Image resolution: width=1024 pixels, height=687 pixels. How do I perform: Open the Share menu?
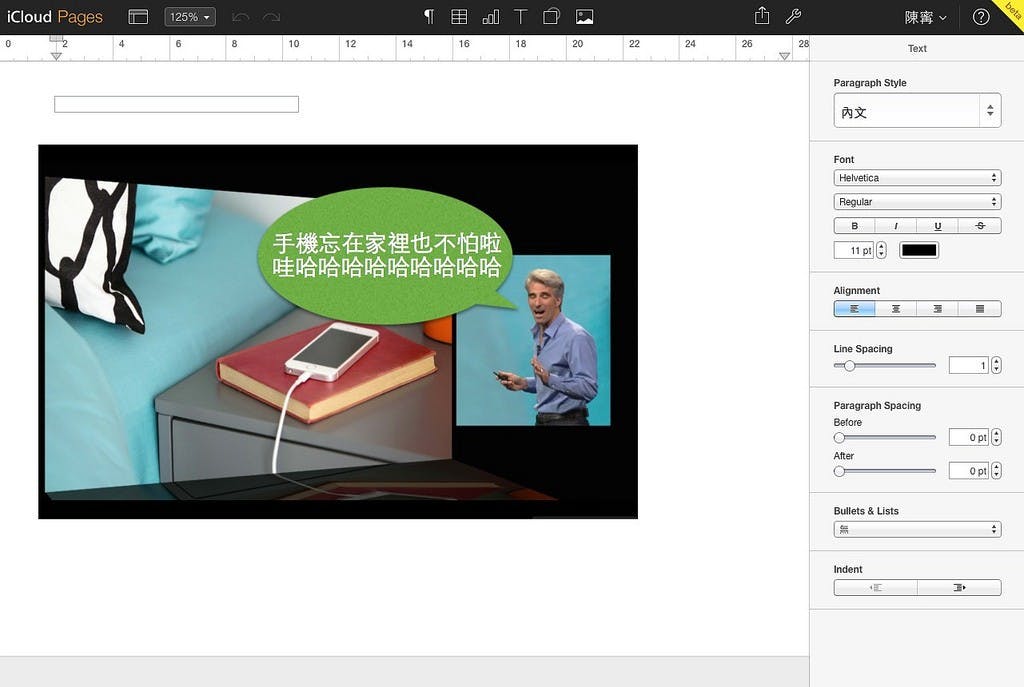point(762,16)
